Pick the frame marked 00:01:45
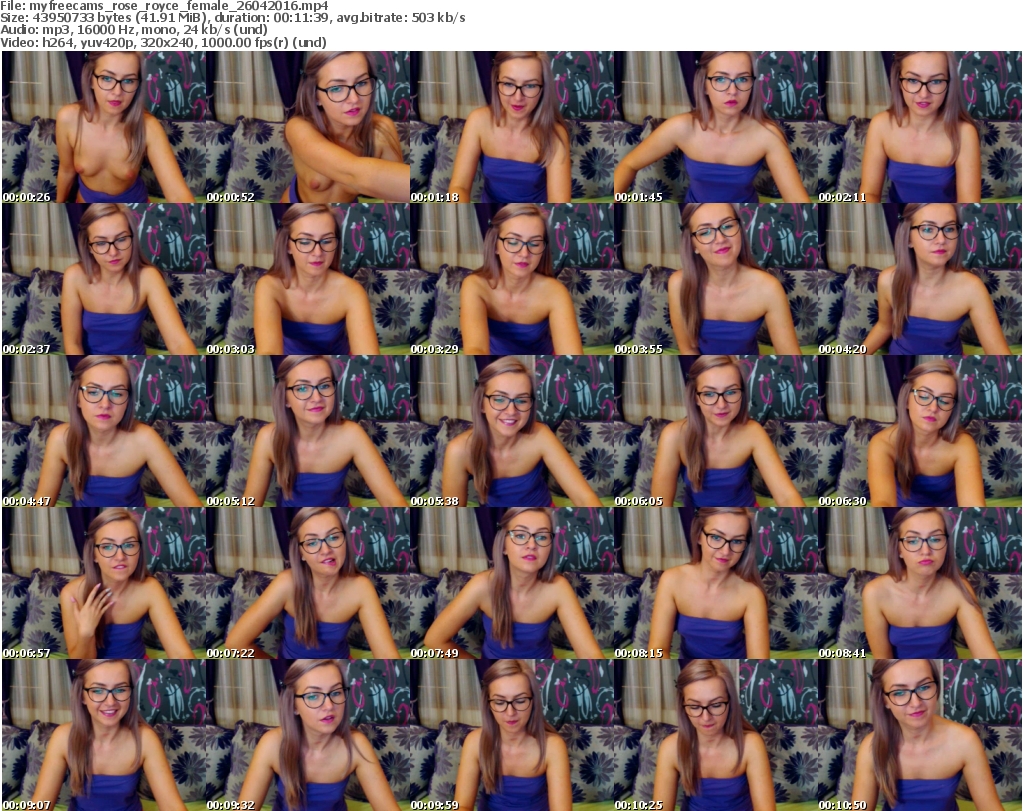This screenshot has width=1024, height=811. coord(716,127)
